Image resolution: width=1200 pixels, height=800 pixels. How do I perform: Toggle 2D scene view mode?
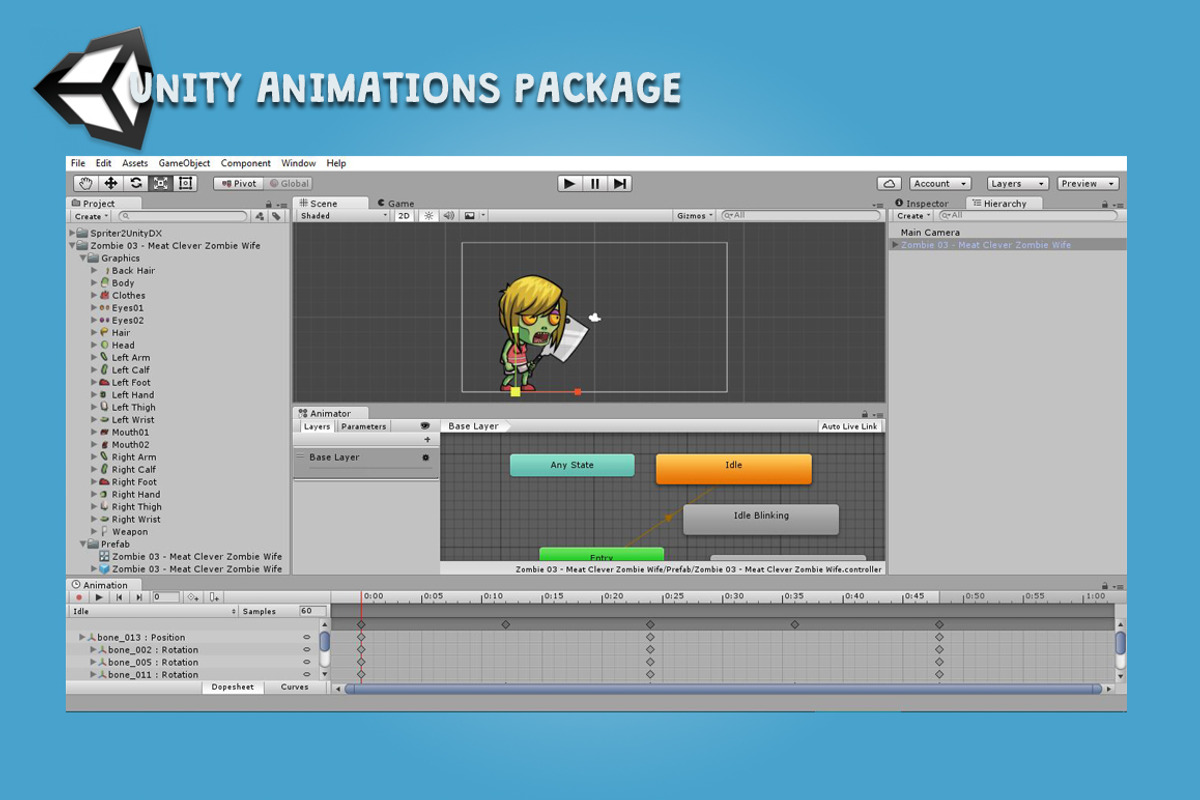[x=404, y=216]
